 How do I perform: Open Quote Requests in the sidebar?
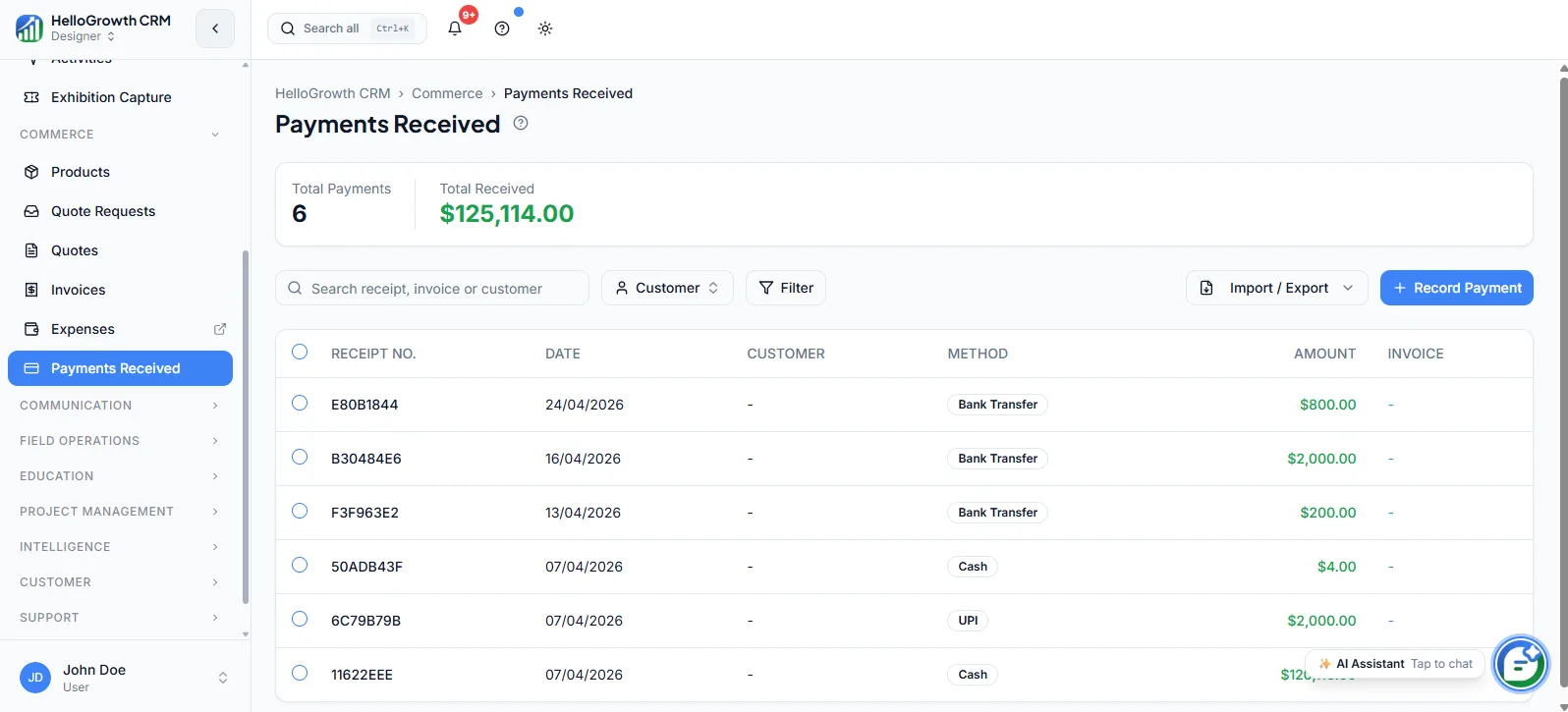click(x=120, y=211)
